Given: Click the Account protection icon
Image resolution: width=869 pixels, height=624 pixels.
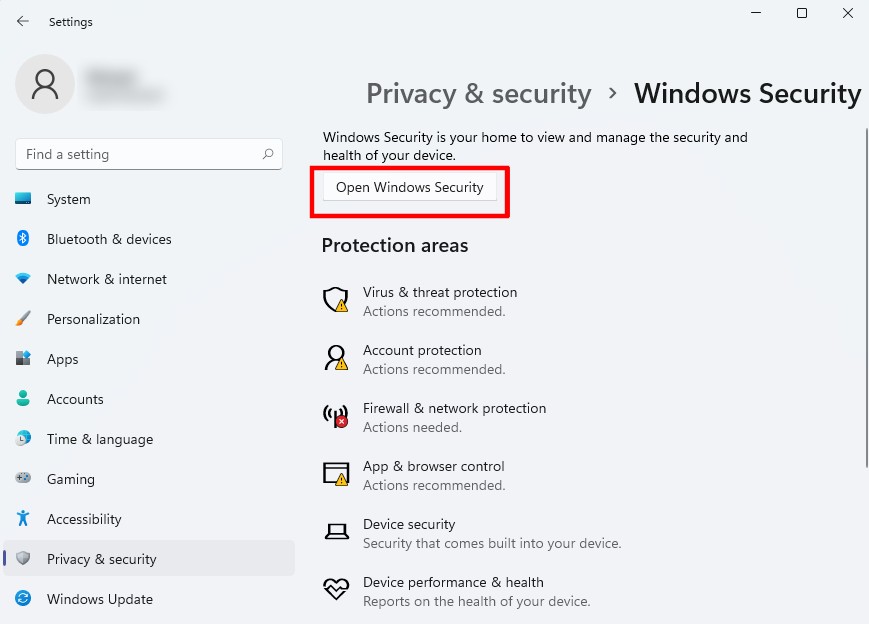Looking at the screenshot, I should pyautogui.click(x=335, y=357).
